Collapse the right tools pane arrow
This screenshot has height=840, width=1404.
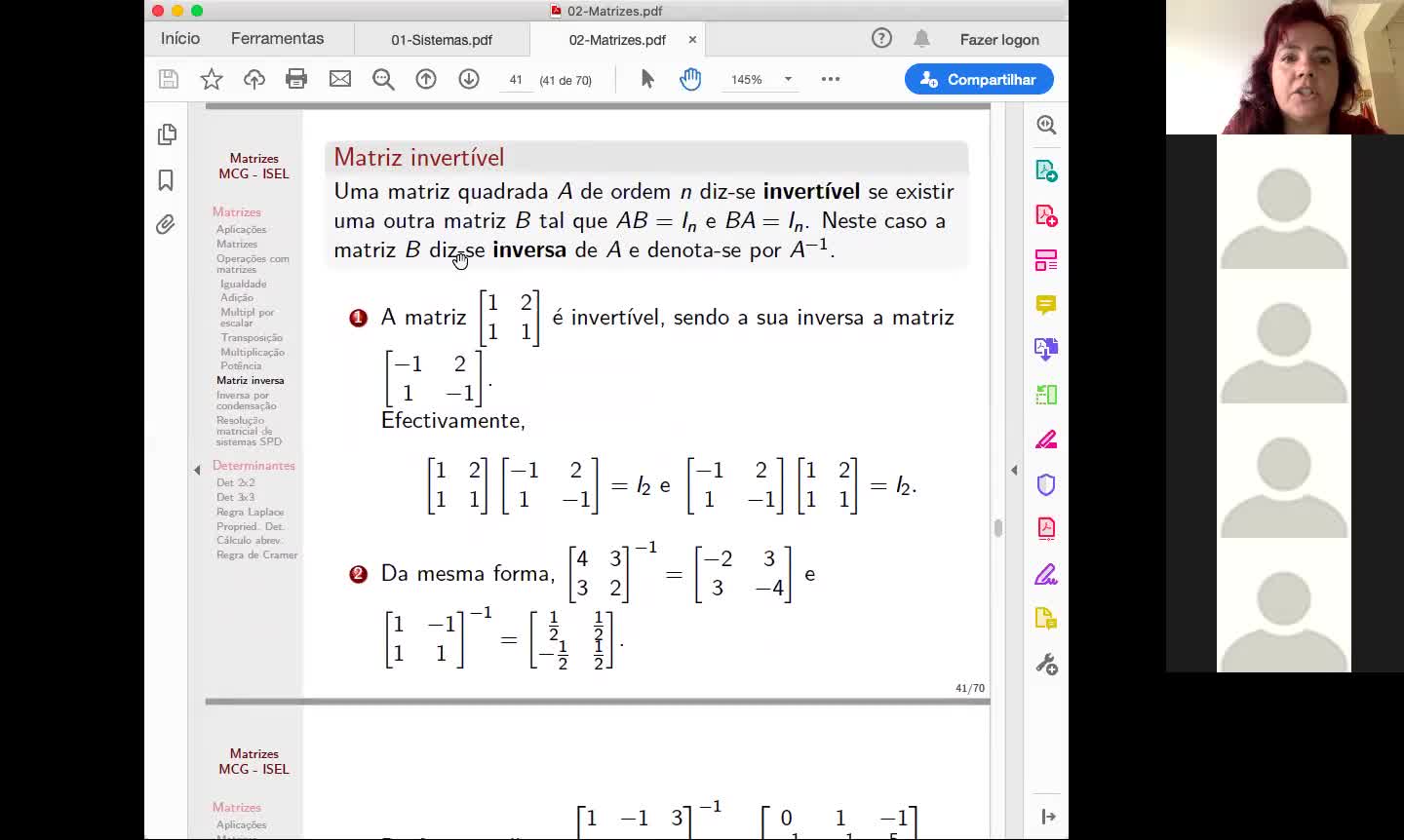[1014, 470]
